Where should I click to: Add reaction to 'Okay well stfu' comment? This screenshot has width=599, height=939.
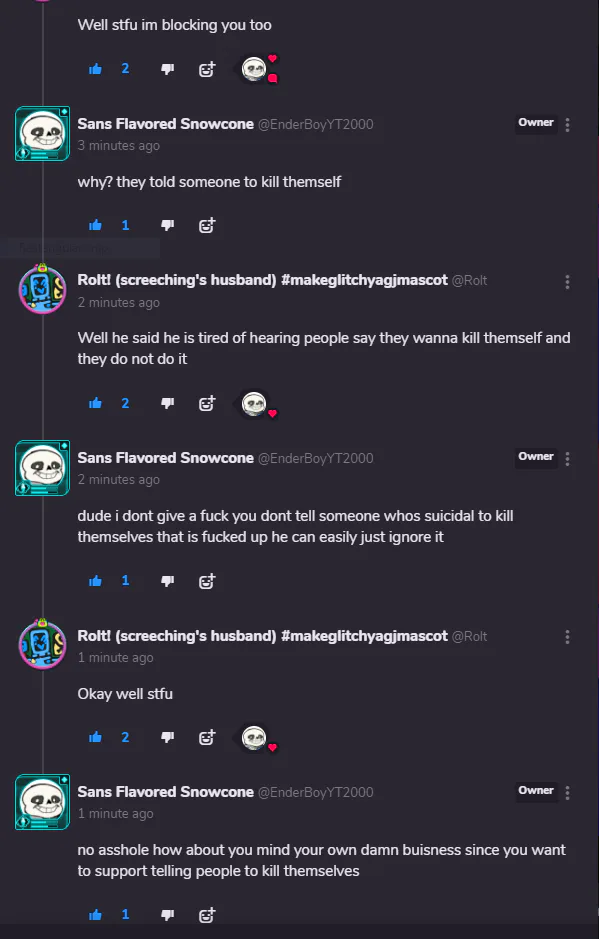(207, 738)
